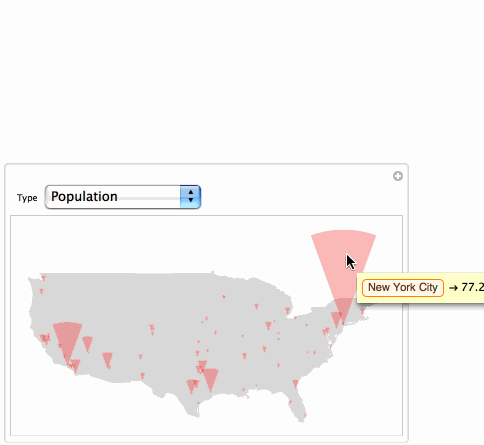Select the large Los Angeles cone
Viewport: 484px width, 445px height.
(x=68, y=340)
